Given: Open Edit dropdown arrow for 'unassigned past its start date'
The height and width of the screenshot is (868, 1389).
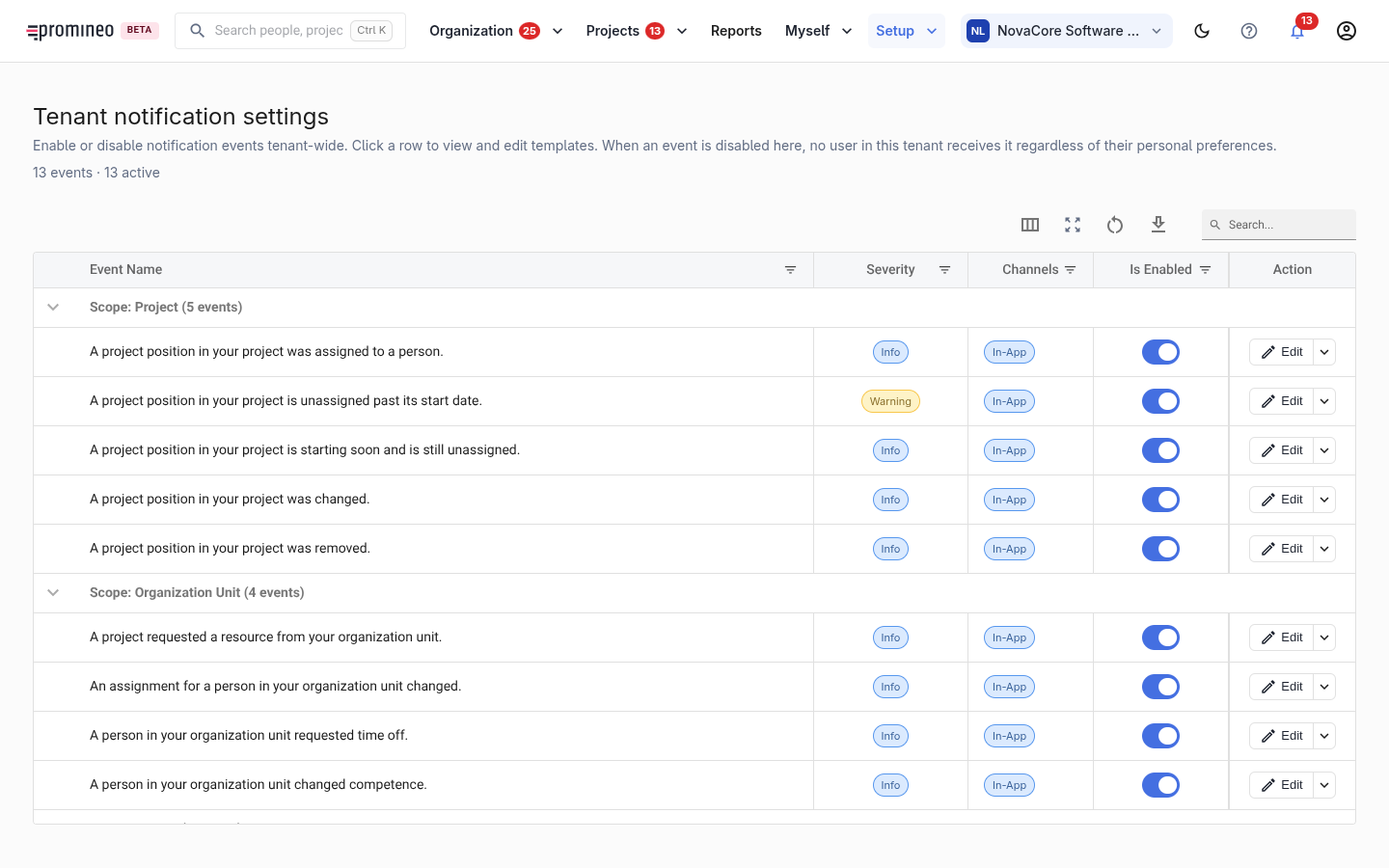Looking at the screenshot, I should click(x=1324, y=401).
